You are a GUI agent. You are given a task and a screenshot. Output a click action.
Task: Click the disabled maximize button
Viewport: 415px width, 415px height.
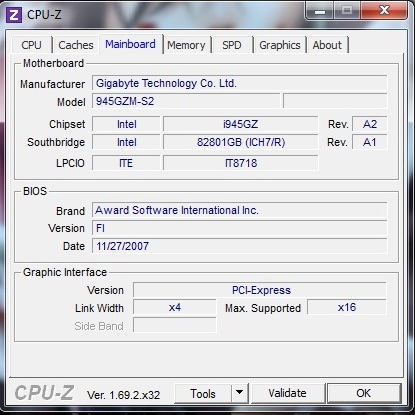(x=347, y=11)
